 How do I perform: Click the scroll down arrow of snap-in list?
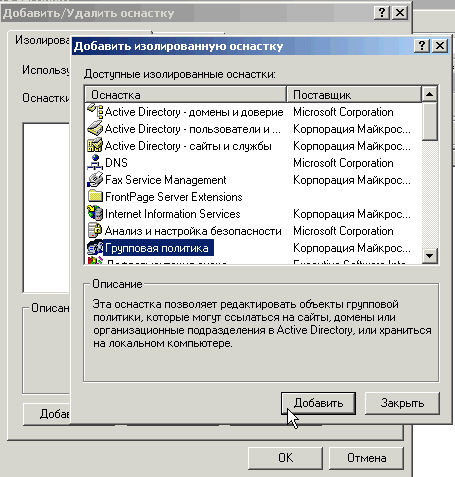430,256
